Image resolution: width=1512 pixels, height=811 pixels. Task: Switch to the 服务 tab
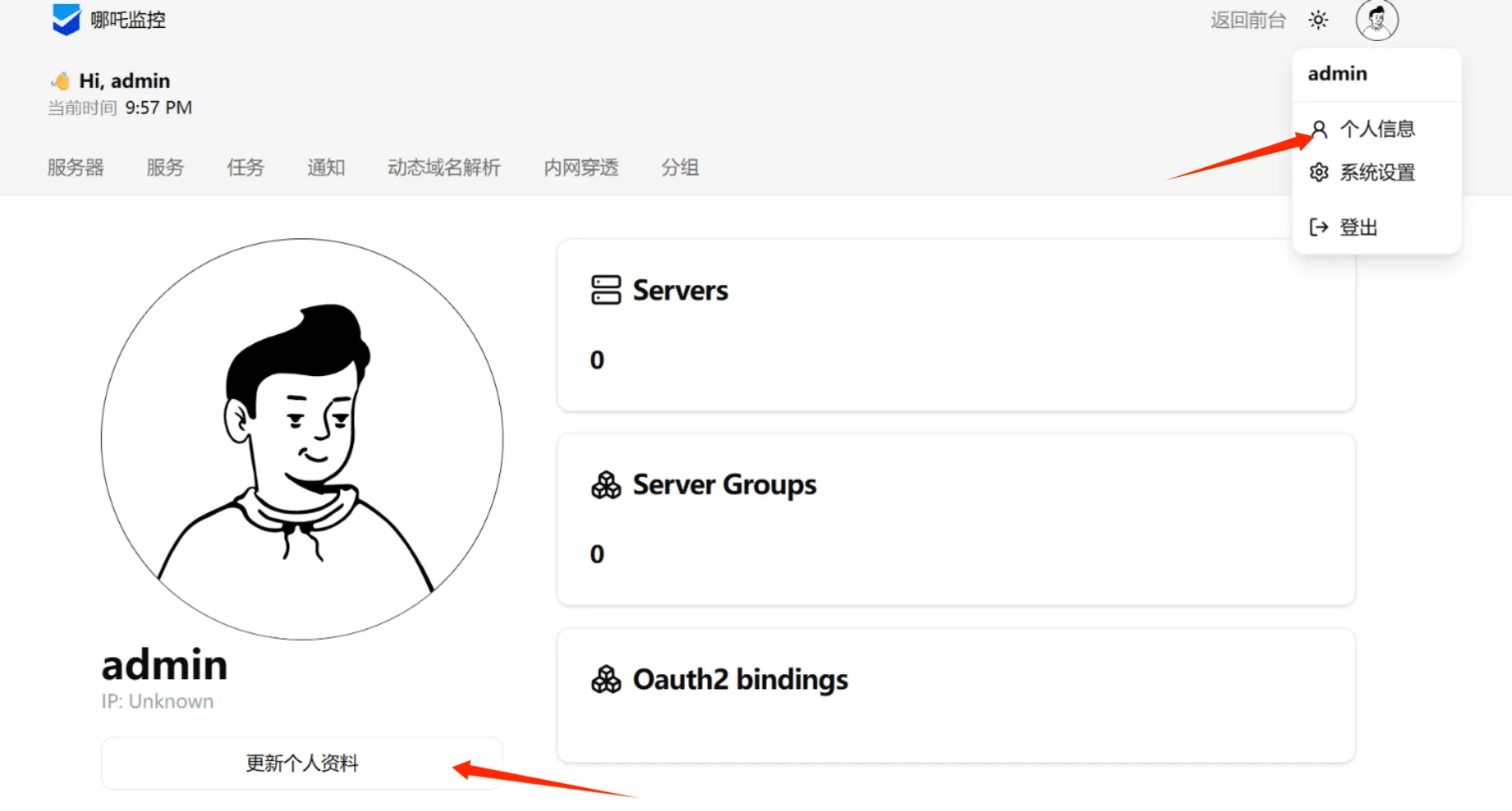coord(165,167)
